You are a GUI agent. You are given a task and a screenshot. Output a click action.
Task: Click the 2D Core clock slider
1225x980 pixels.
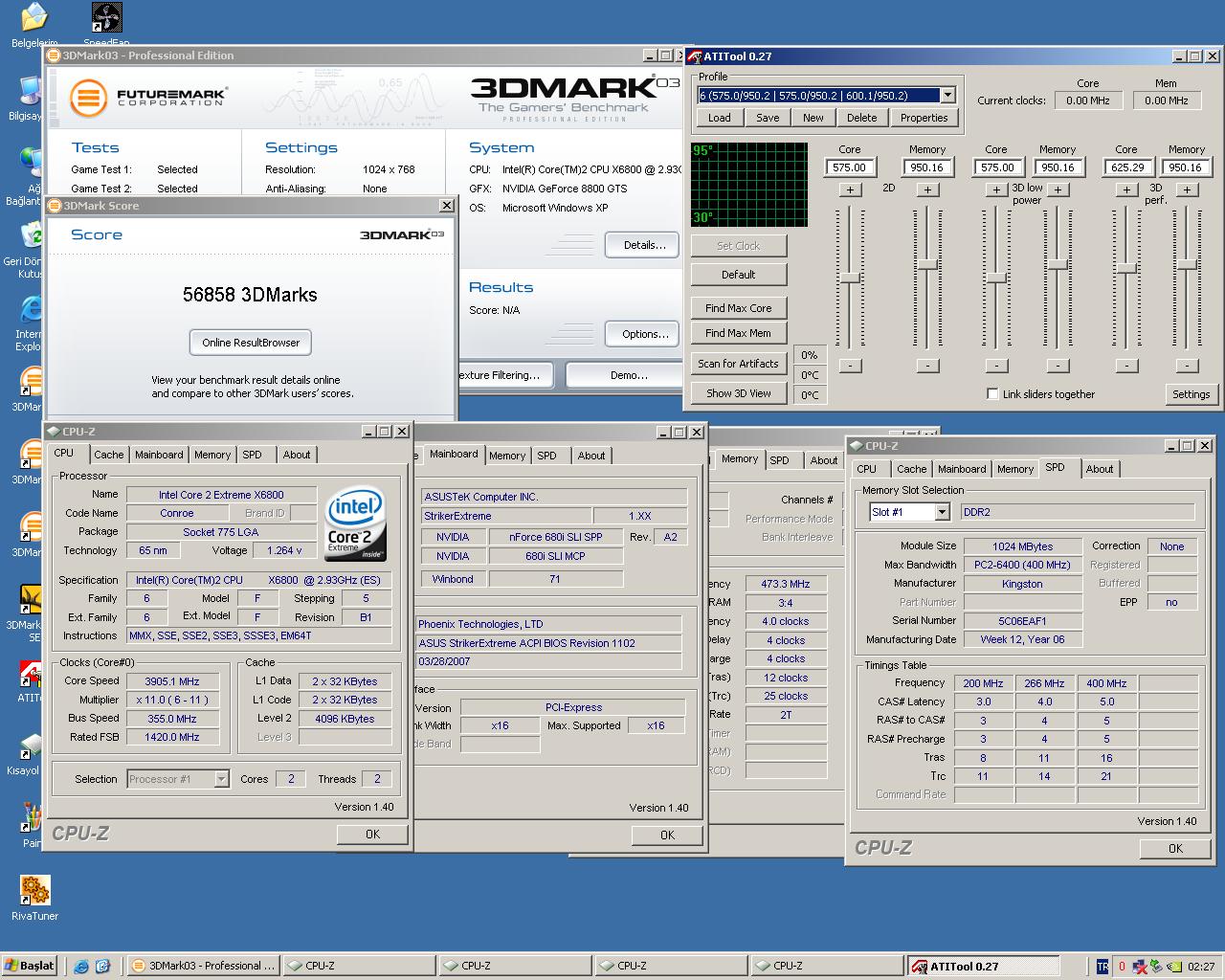pos(850,278)
